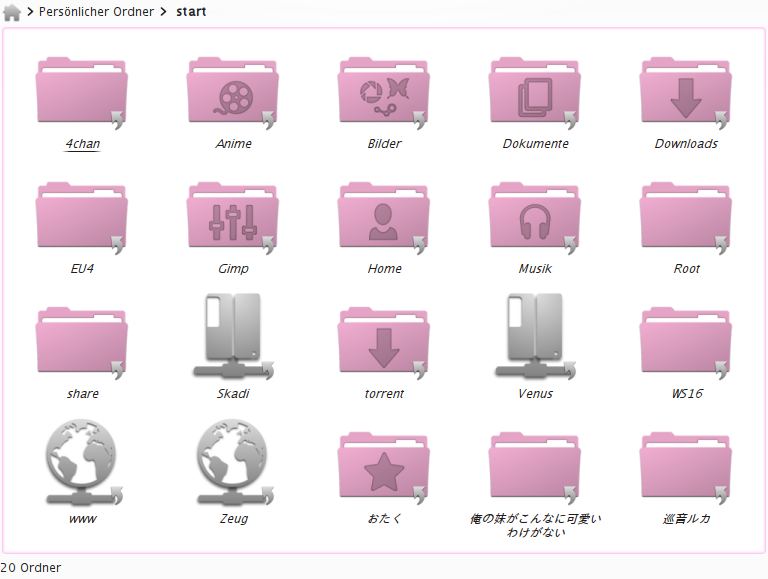Click the Skadi name label
Viewport: 768px width, 579px height.
pos(233,393)
